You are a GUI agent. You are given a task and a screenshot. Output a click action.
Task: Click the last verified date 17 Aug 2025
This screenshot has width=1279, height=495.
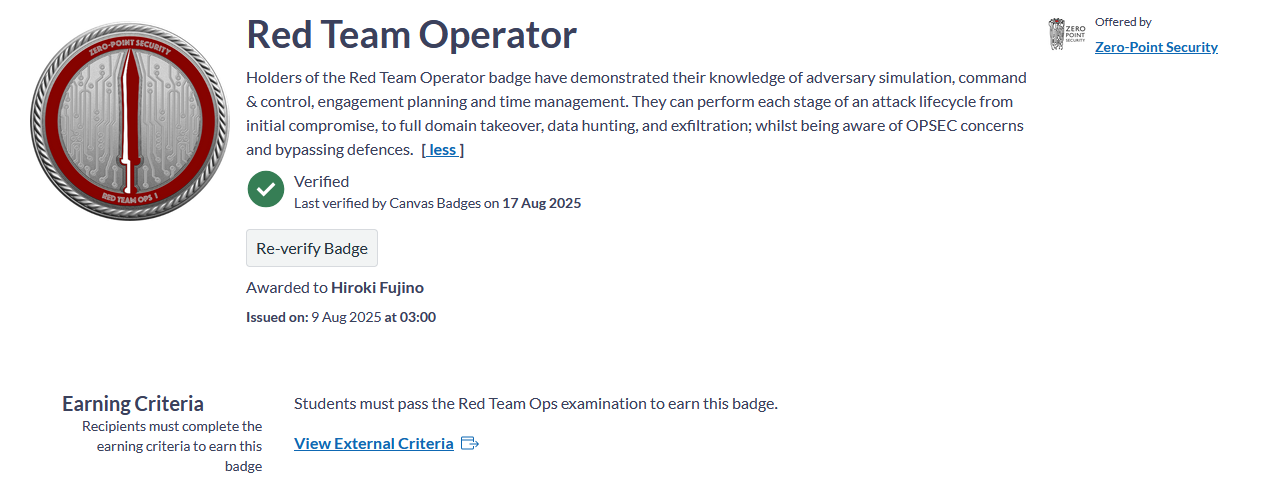(x=541, y=204)
